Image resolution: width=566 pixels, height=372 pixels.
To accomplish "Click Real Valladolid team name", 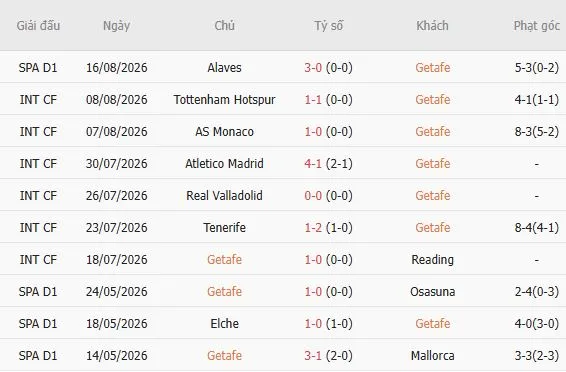I will click(224, 196).
